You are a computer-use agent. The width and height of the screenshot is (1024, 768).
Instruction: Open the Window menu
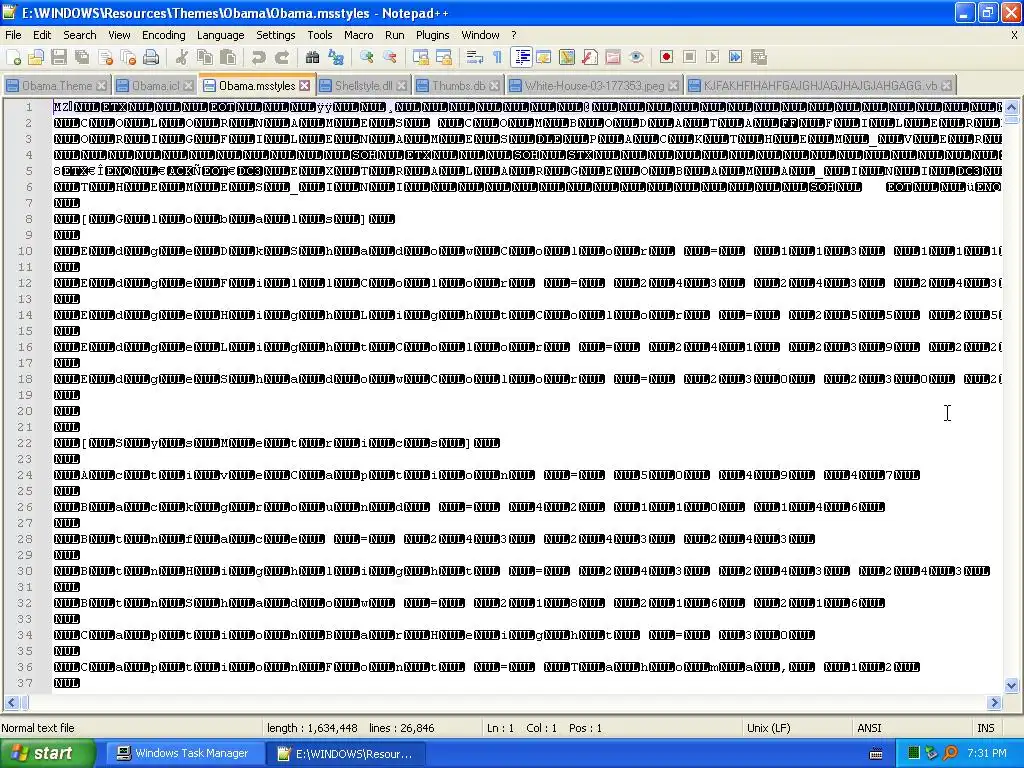click(480, 35)
